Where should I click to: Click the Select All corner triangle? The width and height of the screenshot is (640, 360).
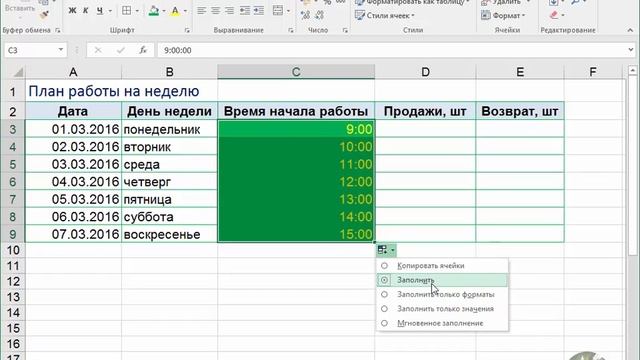pos(18,72)
